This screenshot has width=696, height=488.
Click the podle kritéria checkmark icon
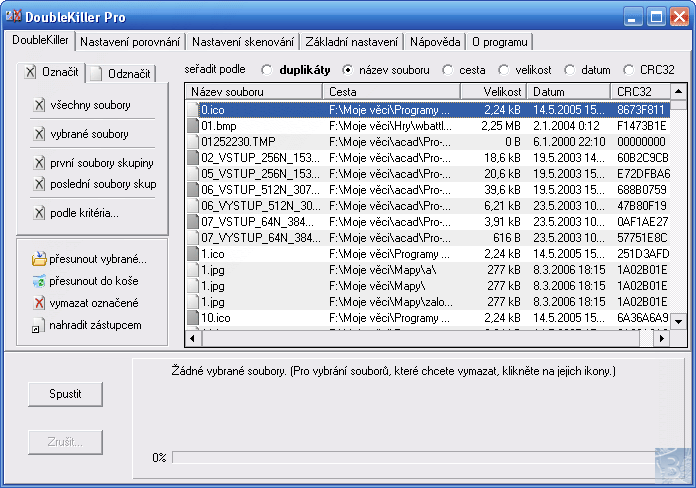pos(39,213)
